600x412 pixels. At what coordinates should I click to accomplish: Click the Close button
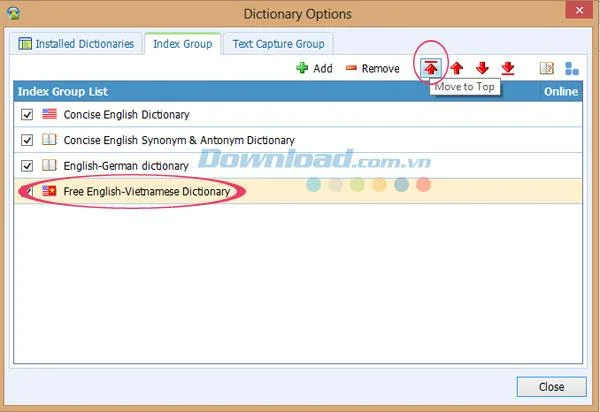(551, 387)
